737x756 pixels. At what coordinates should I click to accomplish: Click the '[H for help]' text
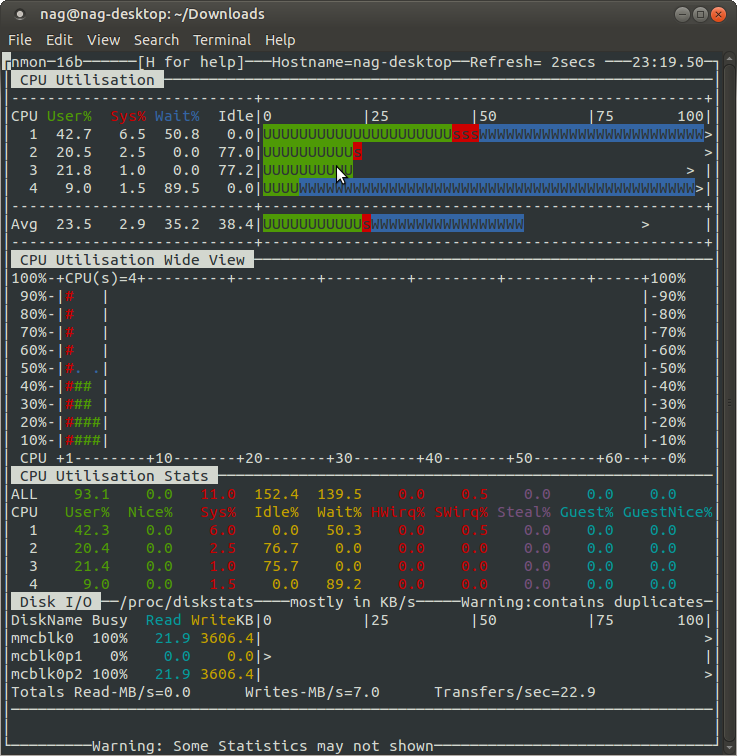tap(191, 62)
